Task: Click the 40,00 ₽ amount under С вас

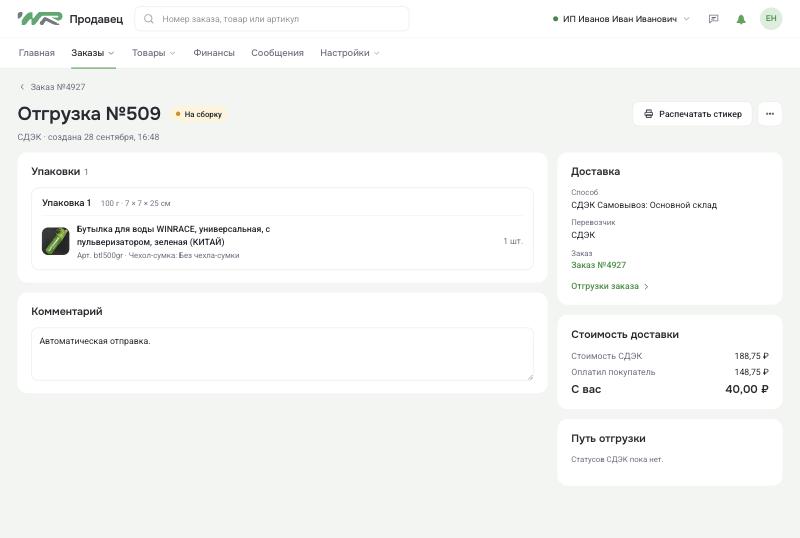Action: [747, 389]
